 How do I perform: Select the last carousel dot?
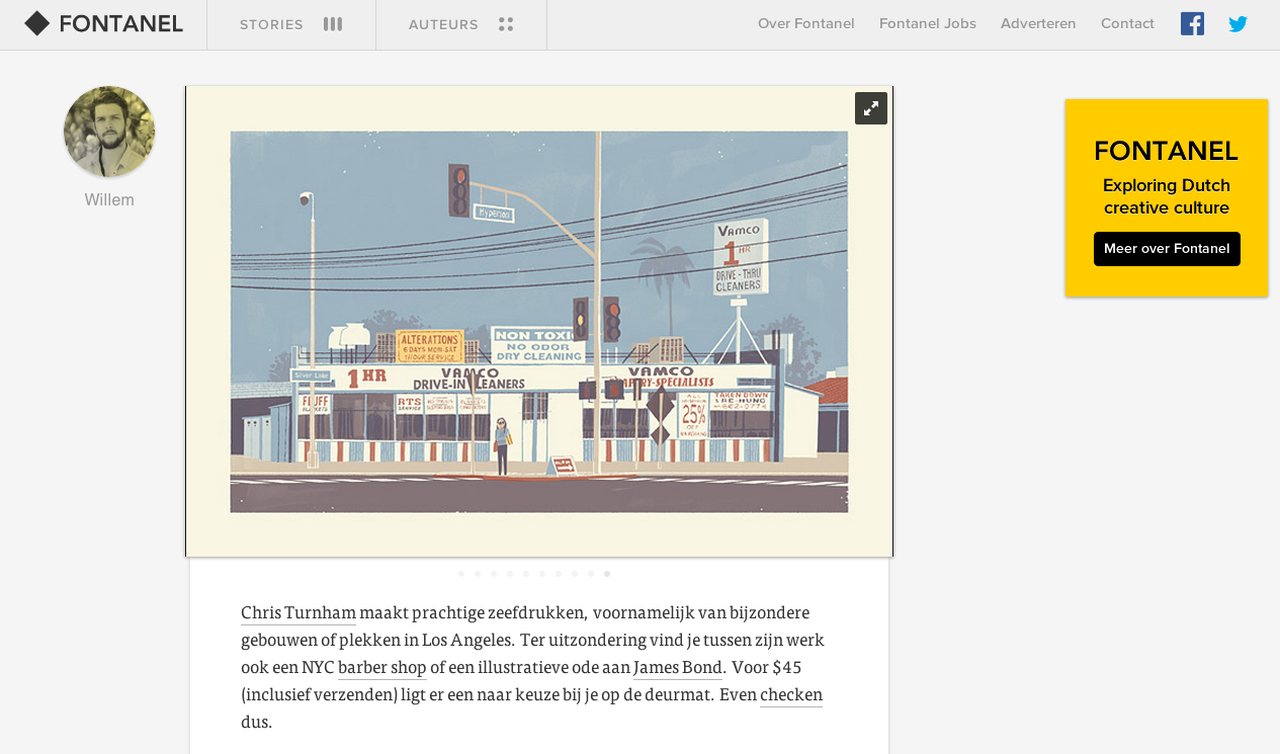pos(607,574)
